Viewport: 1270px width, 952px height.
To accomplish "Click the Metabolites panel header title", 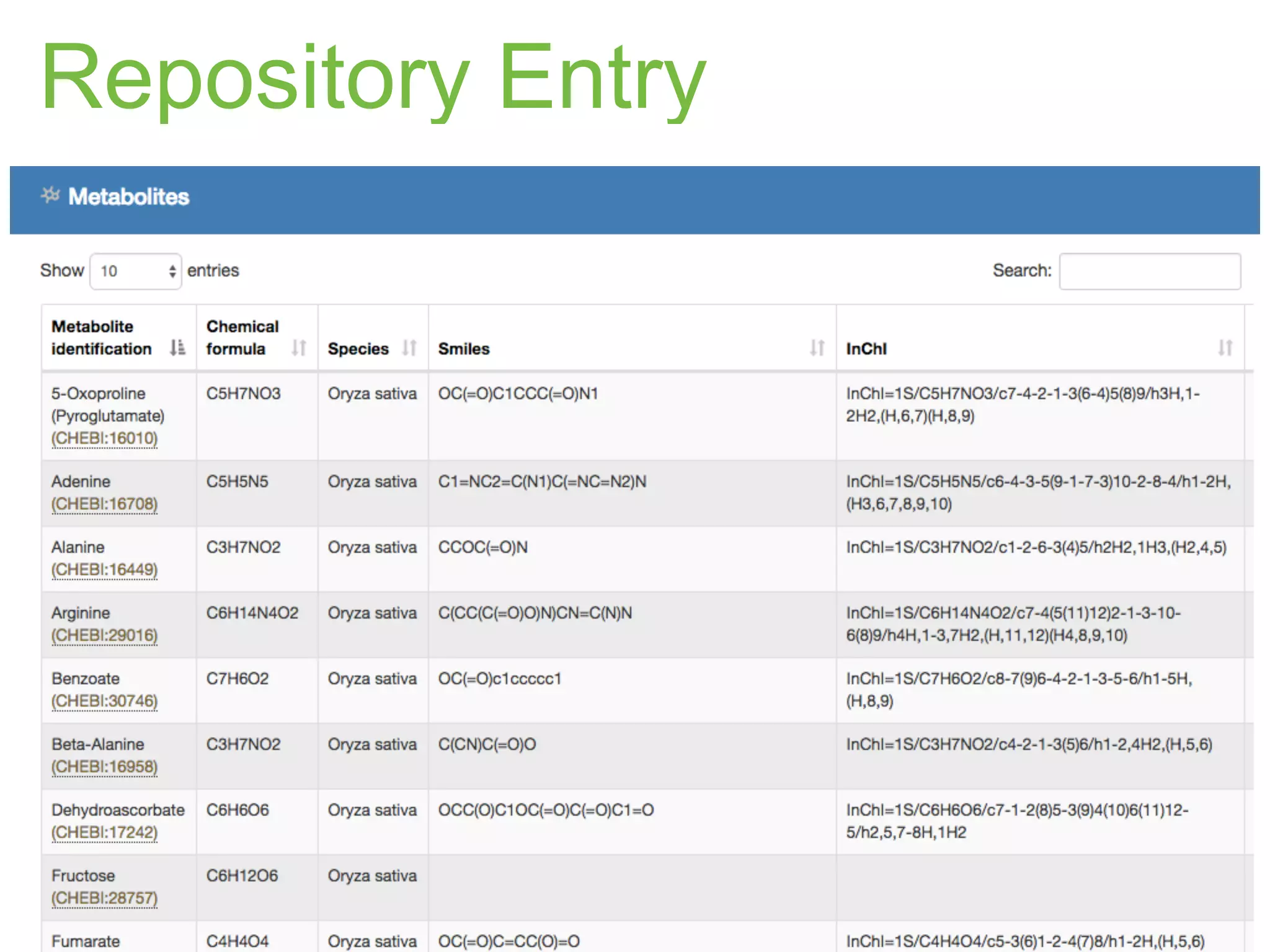I will tap(128, 196).
